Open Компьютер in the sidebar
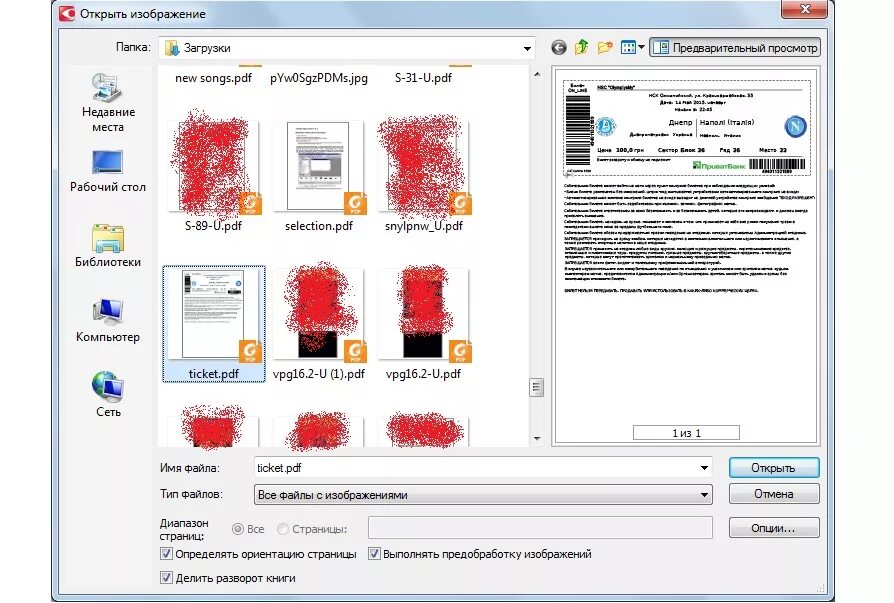This screenshot has height=603, width=894. [108, 321]
